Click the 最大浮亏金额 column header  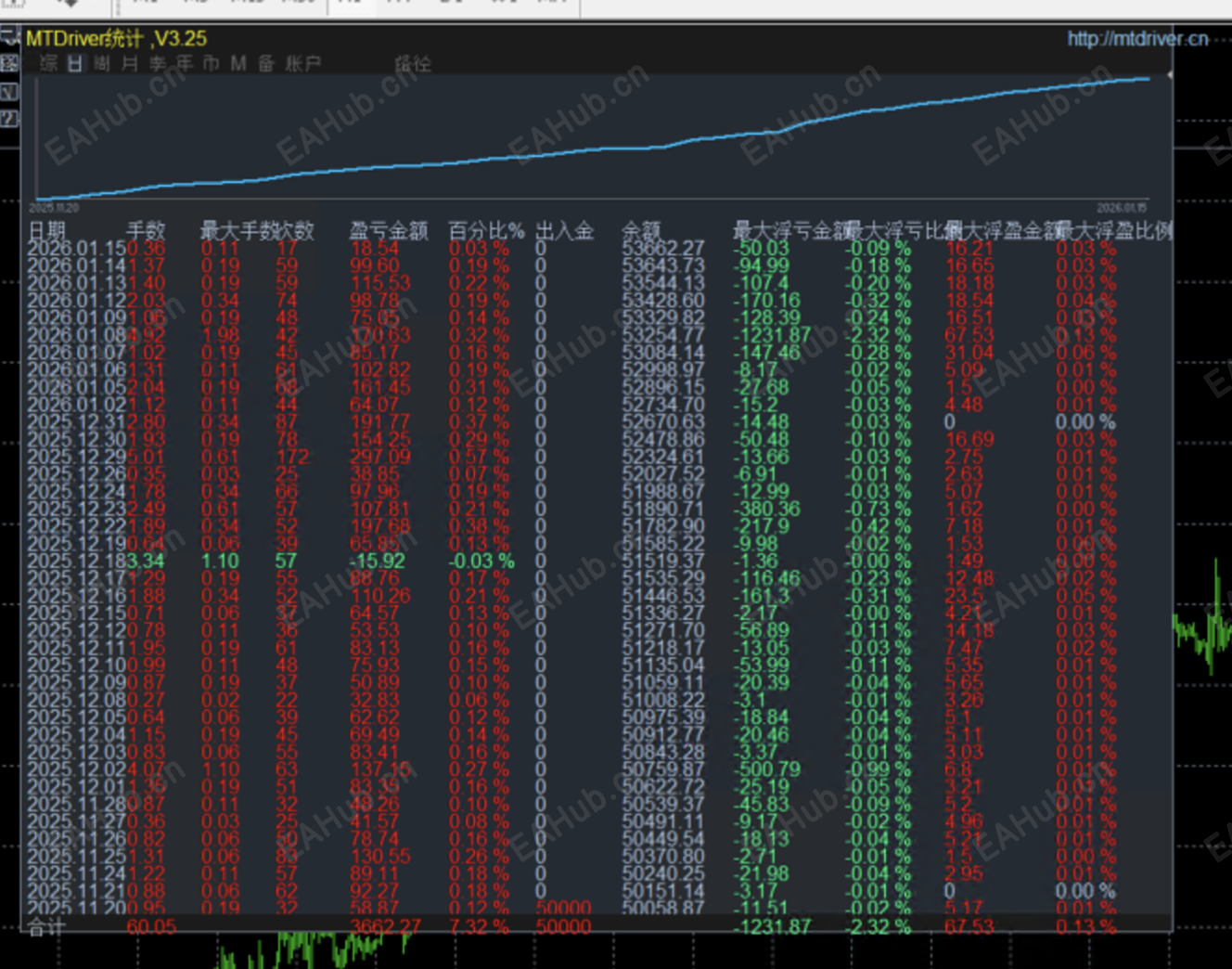pos(790,230)
